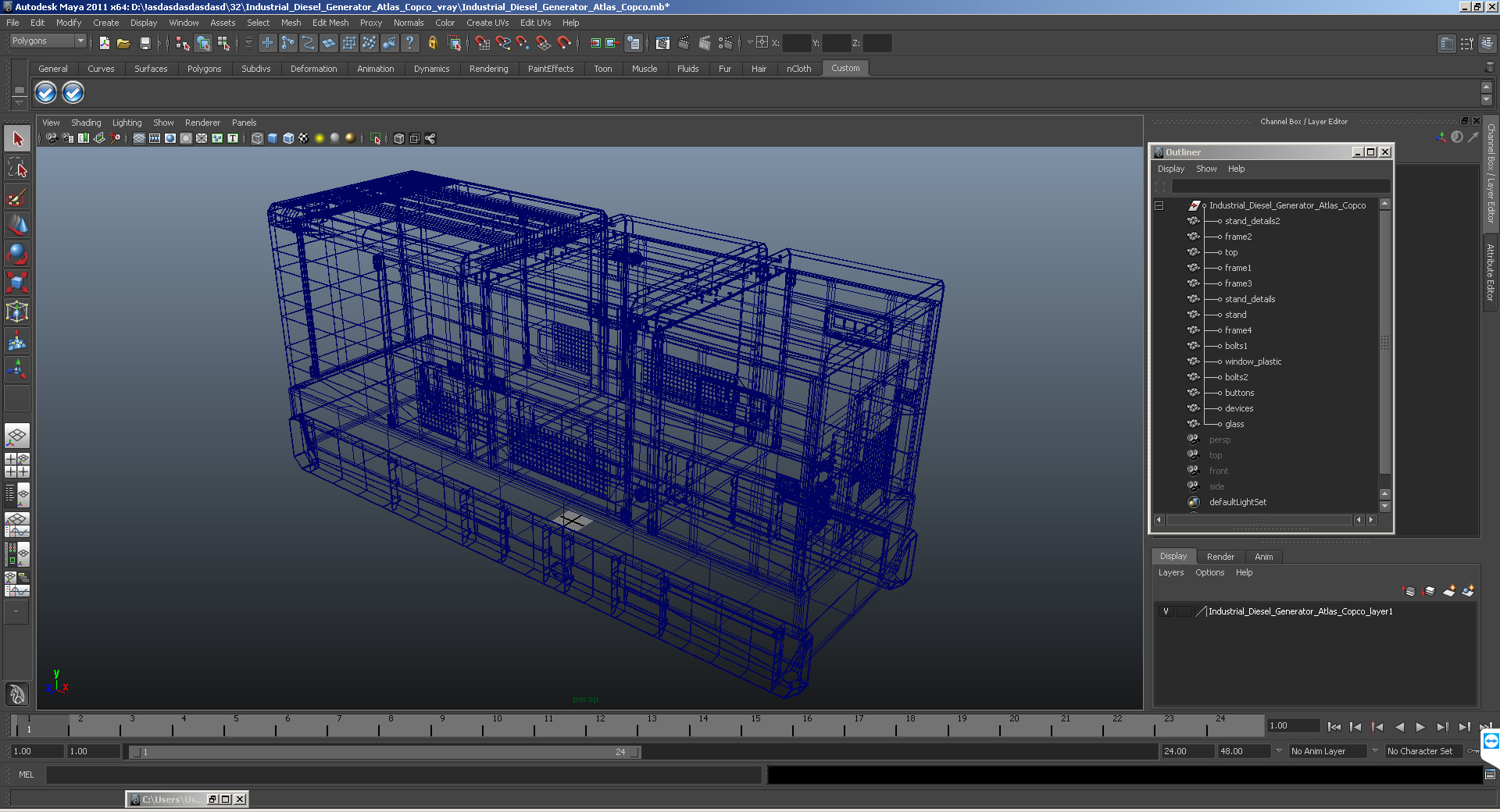The width and height of the screenshot is (1500, 812).
Task: Switch to the Anim layer tab
Action: coord(1264,557)
